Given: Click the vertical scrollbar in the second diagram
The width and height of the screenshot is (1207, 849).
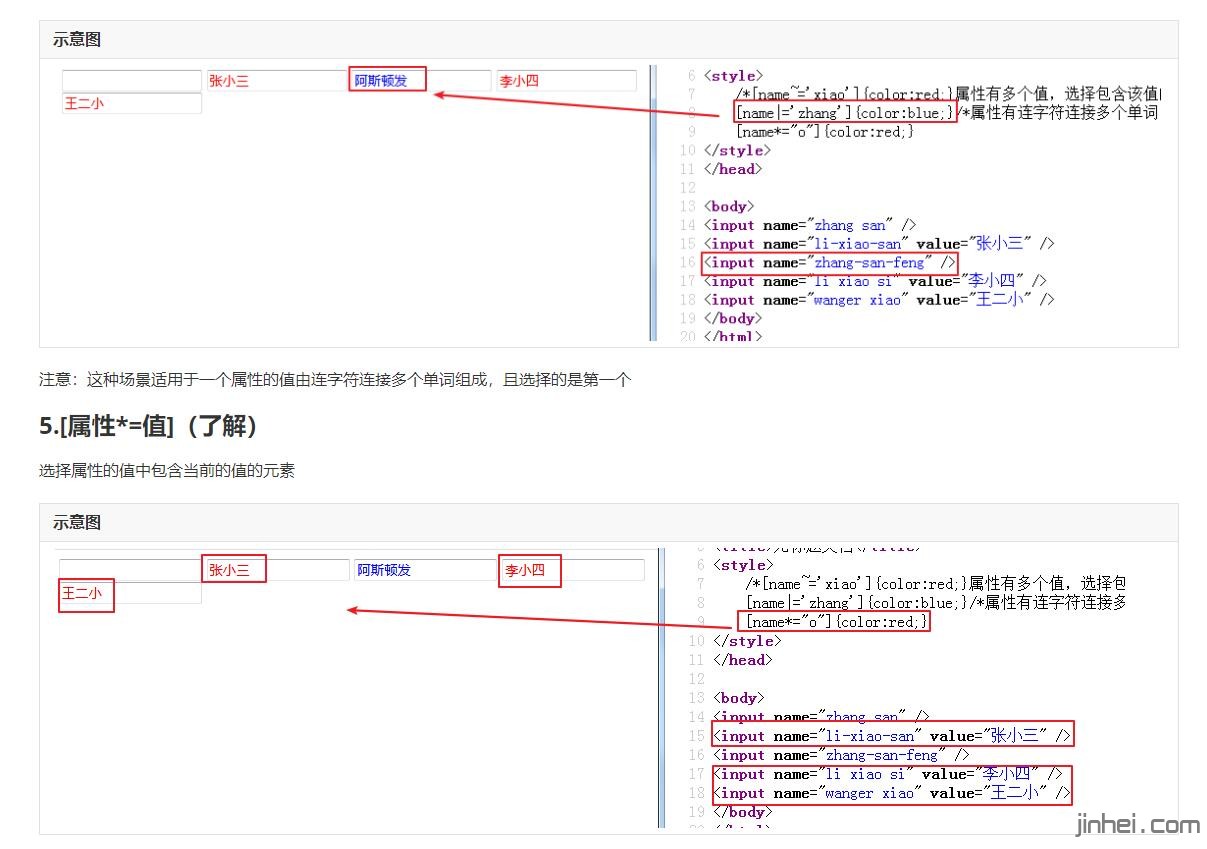Looking at the screenshot, I should [x=661, y=688].
